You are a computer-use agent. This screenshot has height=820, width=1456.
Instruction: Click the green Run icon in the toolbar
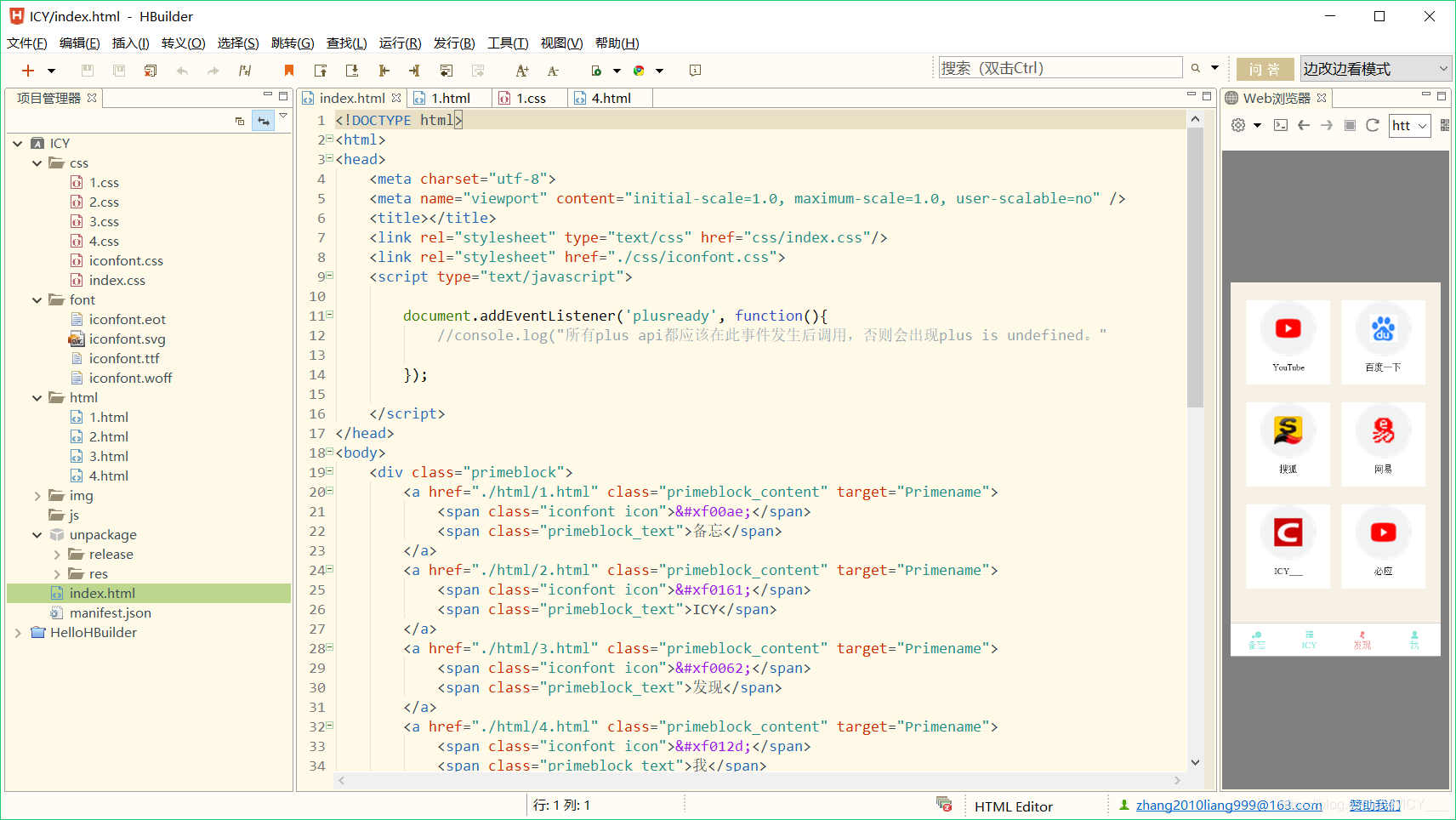[x=596, y=71]
